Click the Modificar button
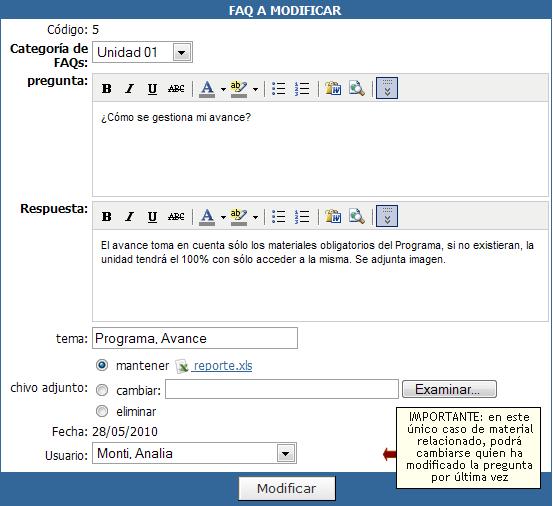This screenshot has height=506, width=553. (x=287, y=488)
